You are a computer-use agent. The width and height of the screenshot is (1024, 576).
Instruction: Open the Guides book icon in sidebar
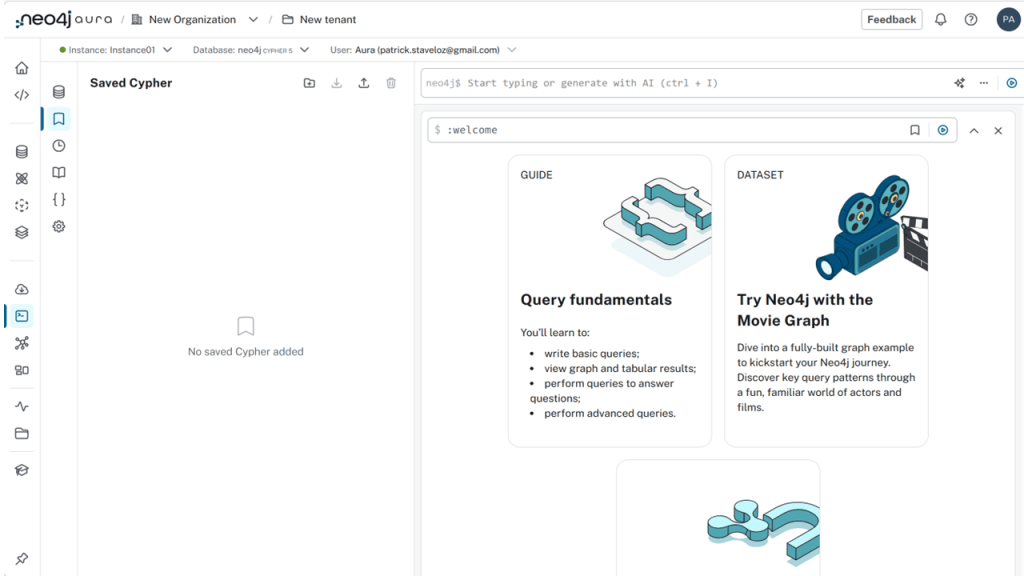point(59,173)
